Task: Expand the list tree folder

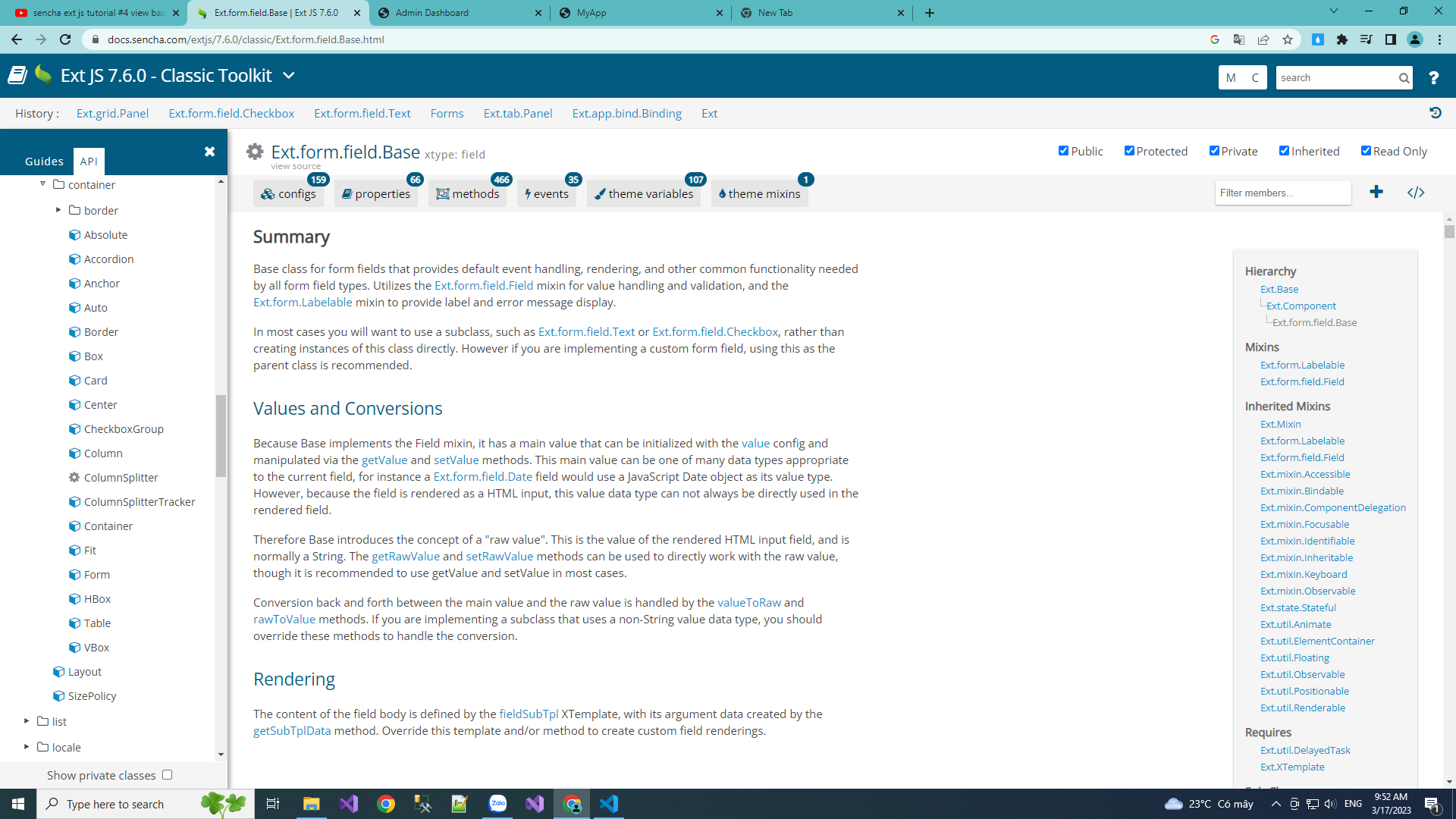Action: (27, 721)
